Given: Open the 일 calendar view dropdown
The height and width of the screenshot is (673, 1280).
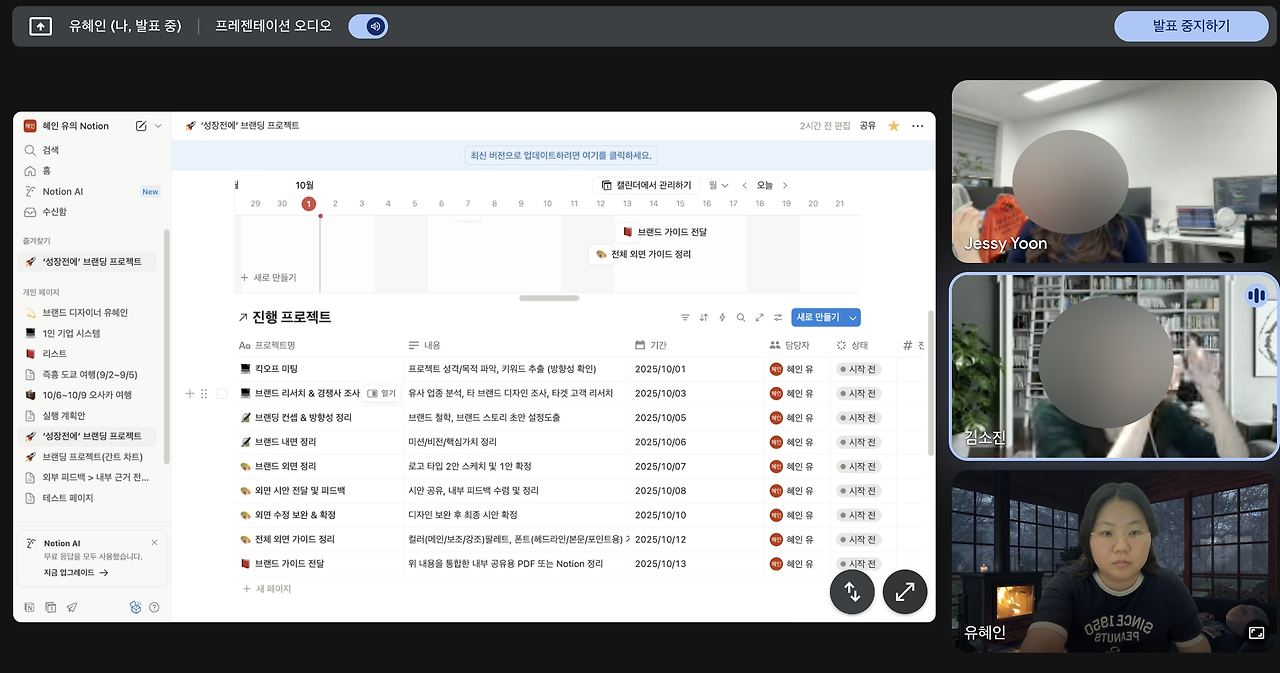Looking at the screenshot, I should click(x=718, y=185).
